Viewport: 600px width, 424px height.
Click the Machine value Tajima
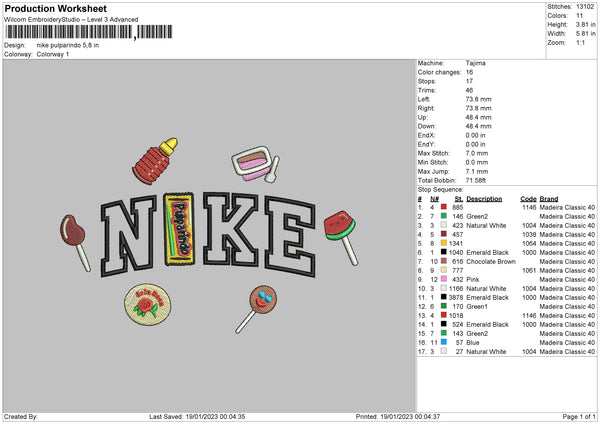point(476,63)
